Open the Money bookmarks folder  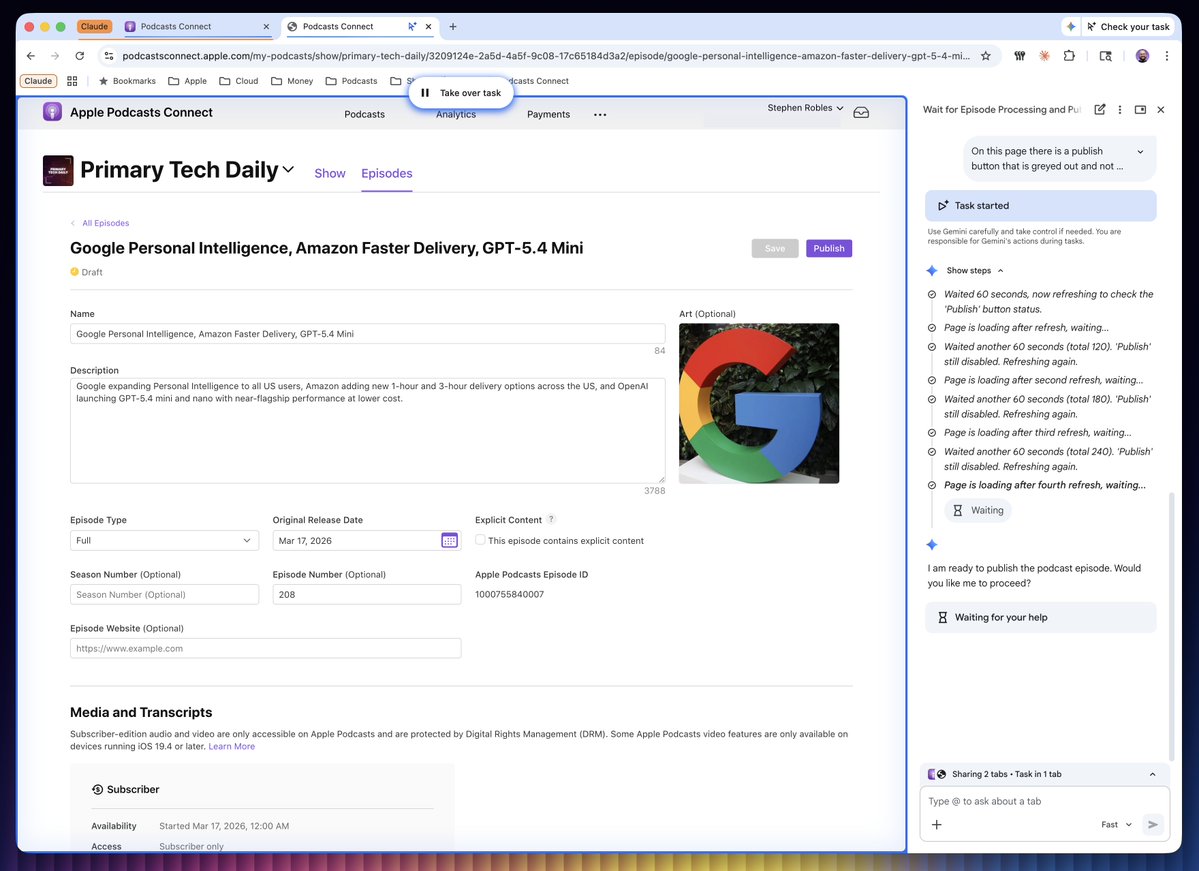(x=292, y=81)
